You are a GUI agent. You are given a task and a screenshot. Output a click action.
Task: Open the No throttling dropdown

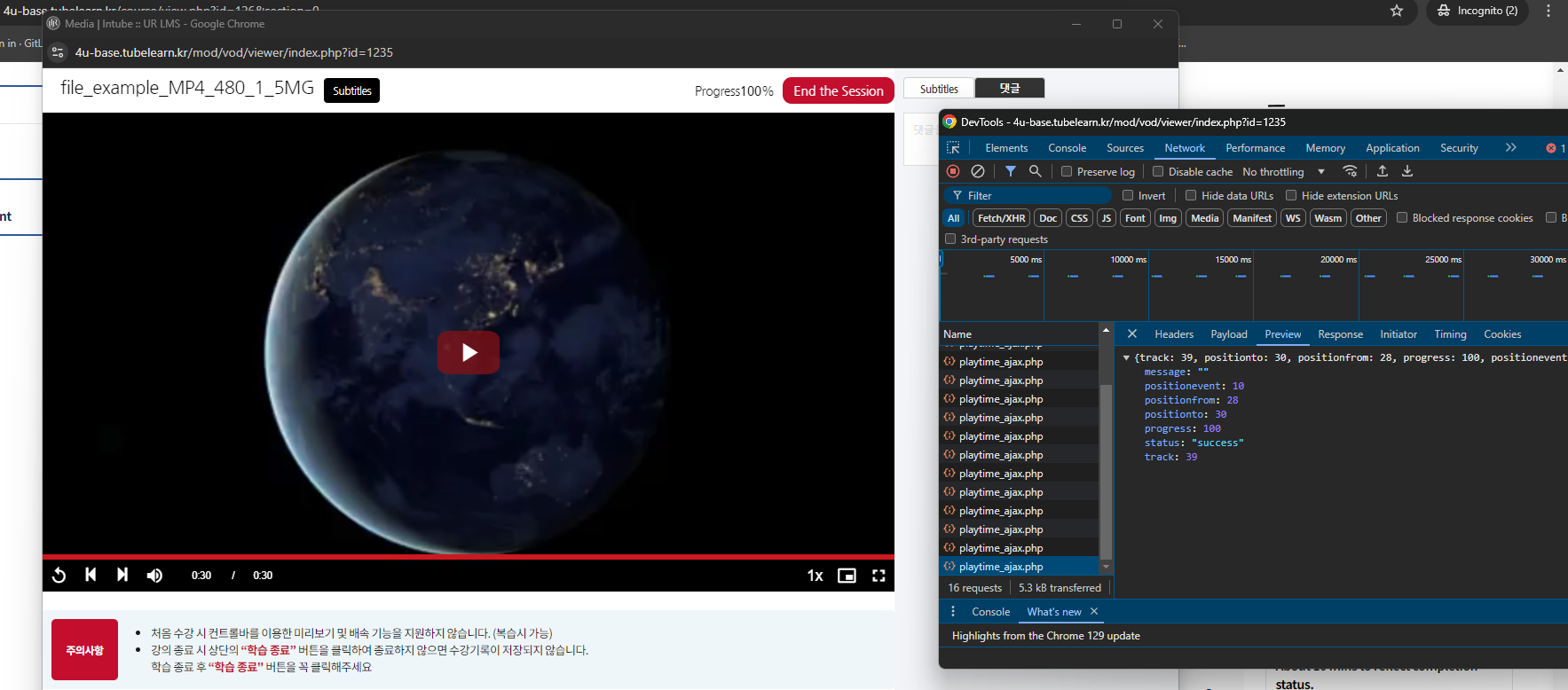pyautogui.click(x=1283, y=172)
